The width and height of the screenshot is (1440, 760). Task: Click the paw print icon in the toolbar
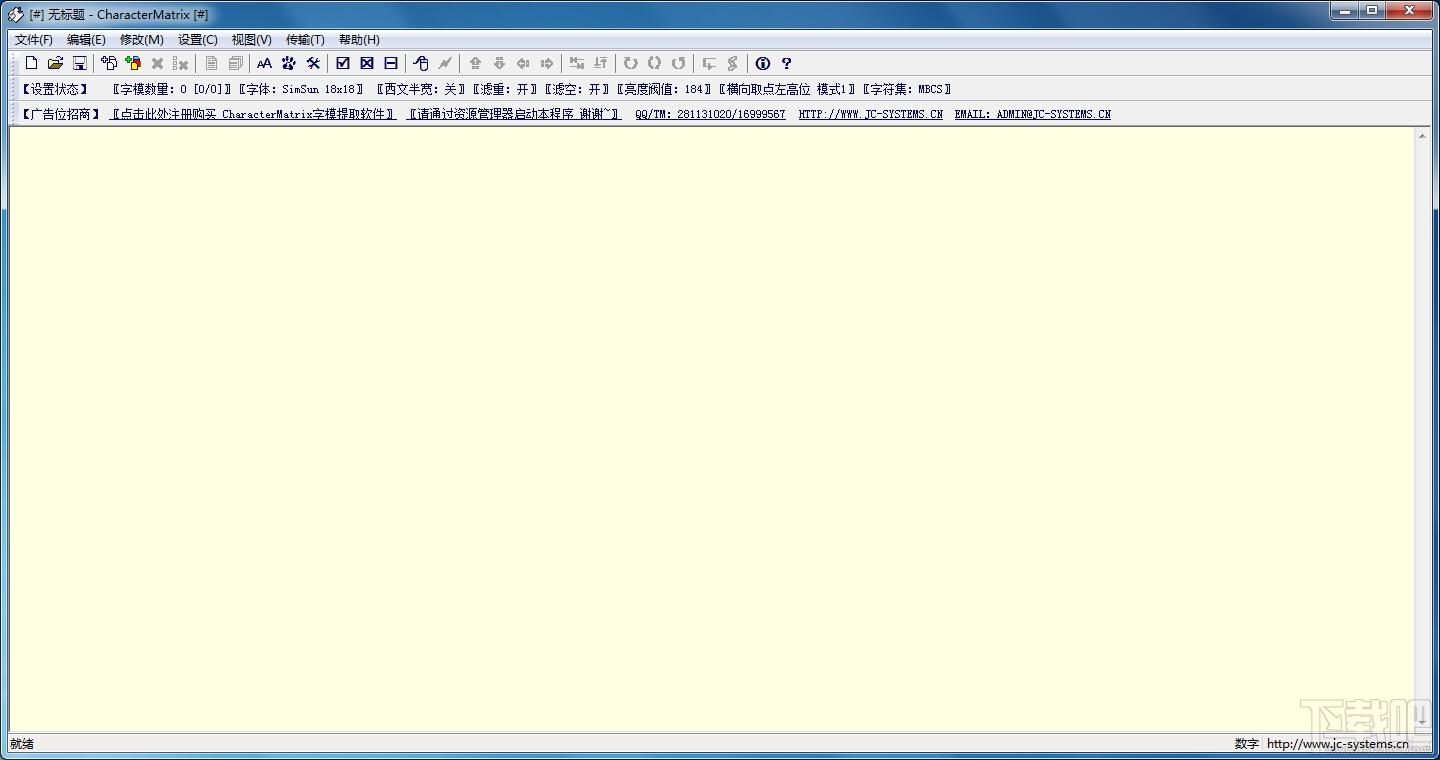pyautogui.click(x=289, y=63)
